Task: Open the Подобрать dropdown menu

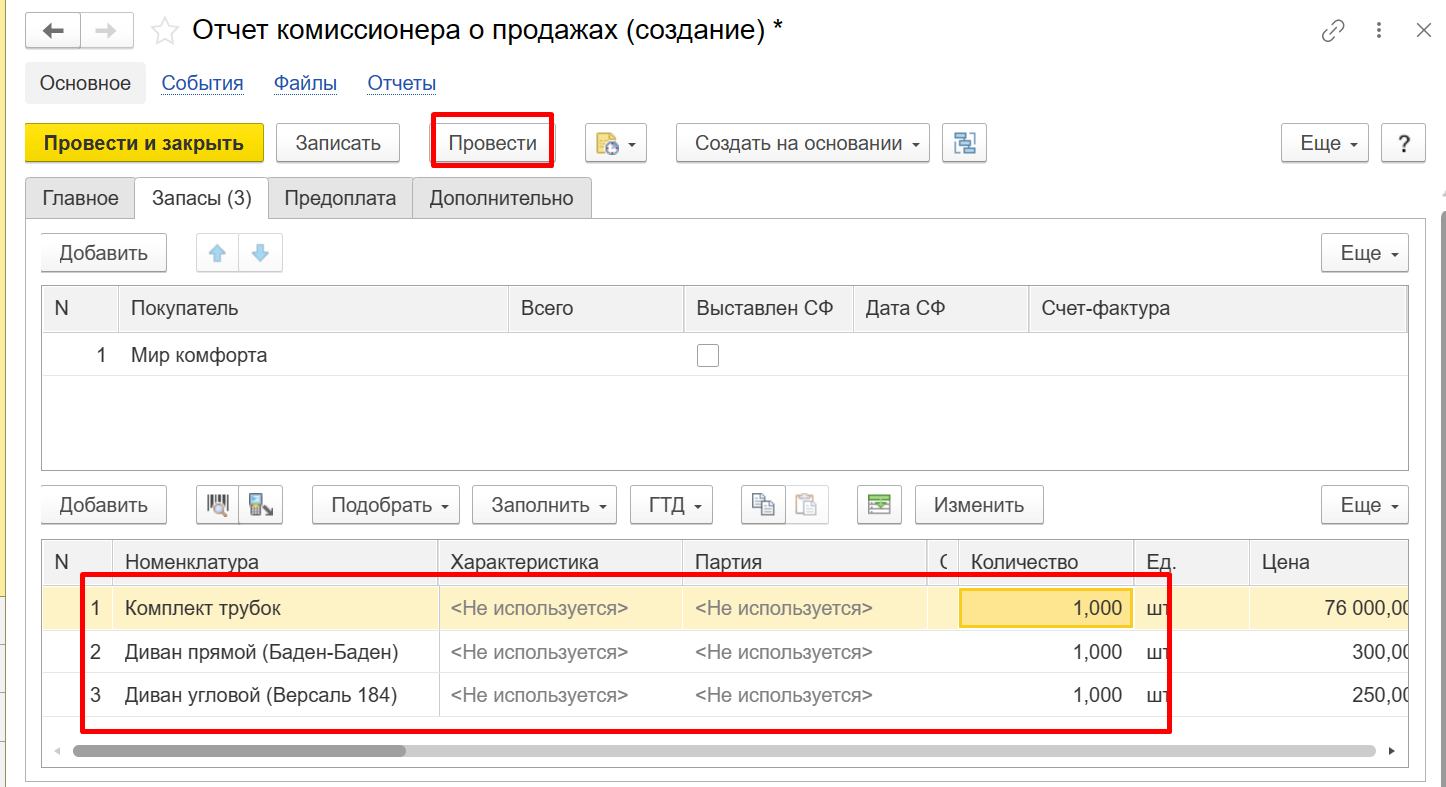Action: pos(385,505)
